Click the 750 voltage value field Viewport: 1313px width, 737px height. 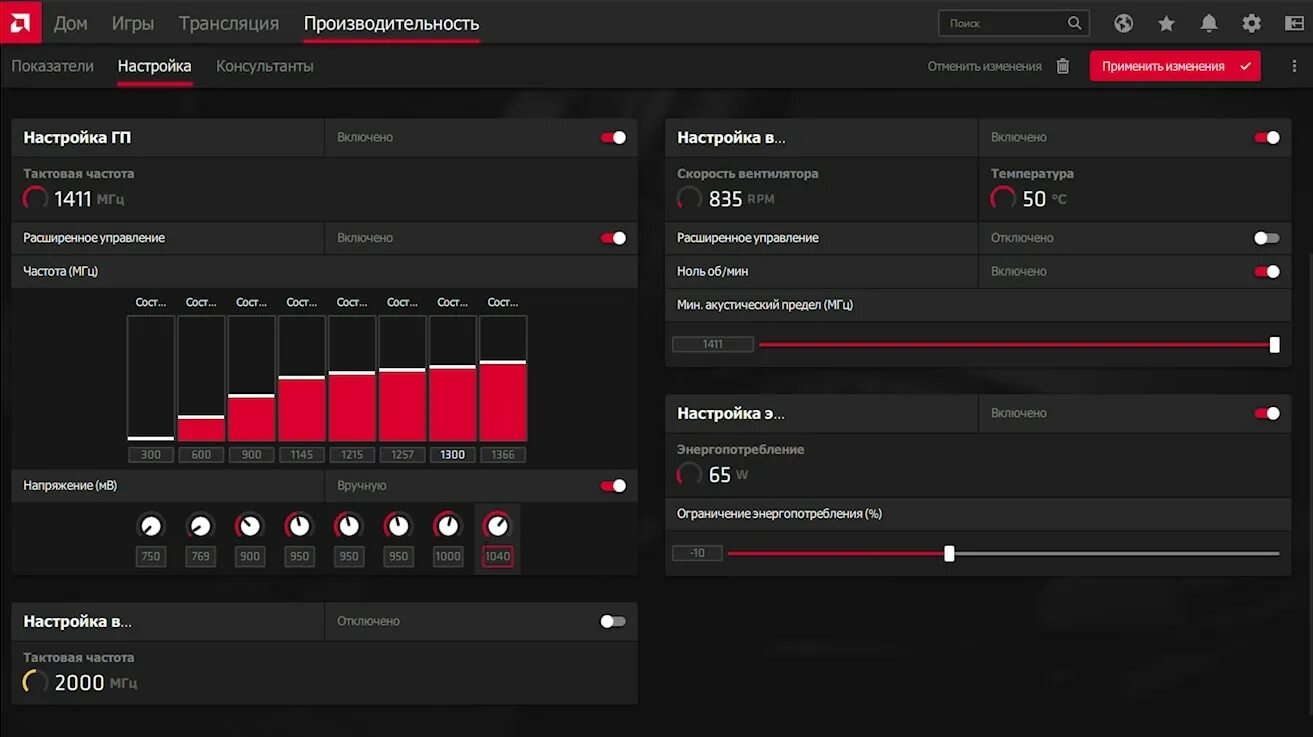pyautogui.click(x=150, y=556)
